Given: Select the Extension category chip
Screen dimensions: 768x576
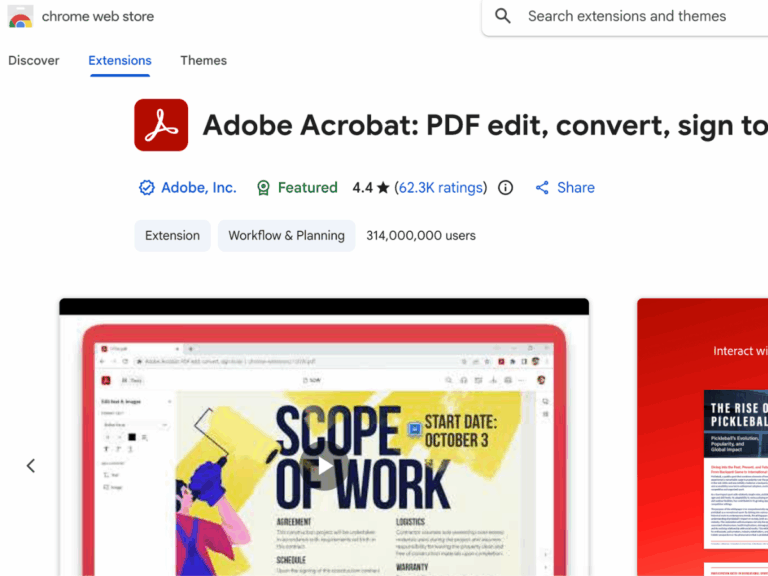Looking at the screenshot, I should (x=172, y=236).
